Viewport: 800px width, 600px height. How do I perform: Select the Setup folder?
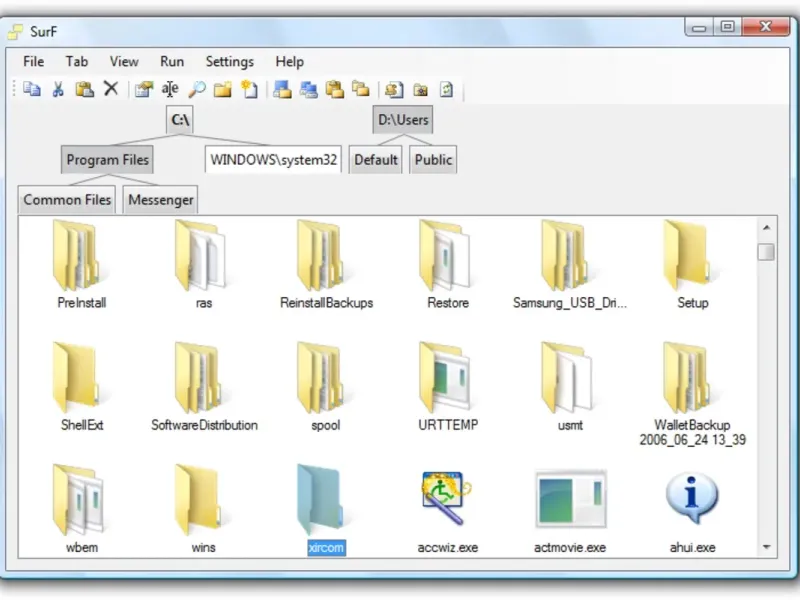(692, 265)
